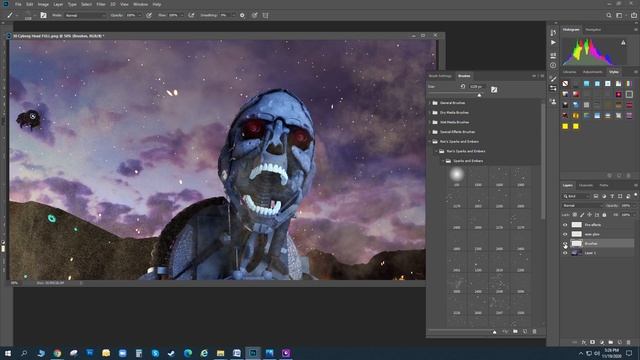640x360 pixels.
Task: Click the share icon at top right
Action: point(633,16)
